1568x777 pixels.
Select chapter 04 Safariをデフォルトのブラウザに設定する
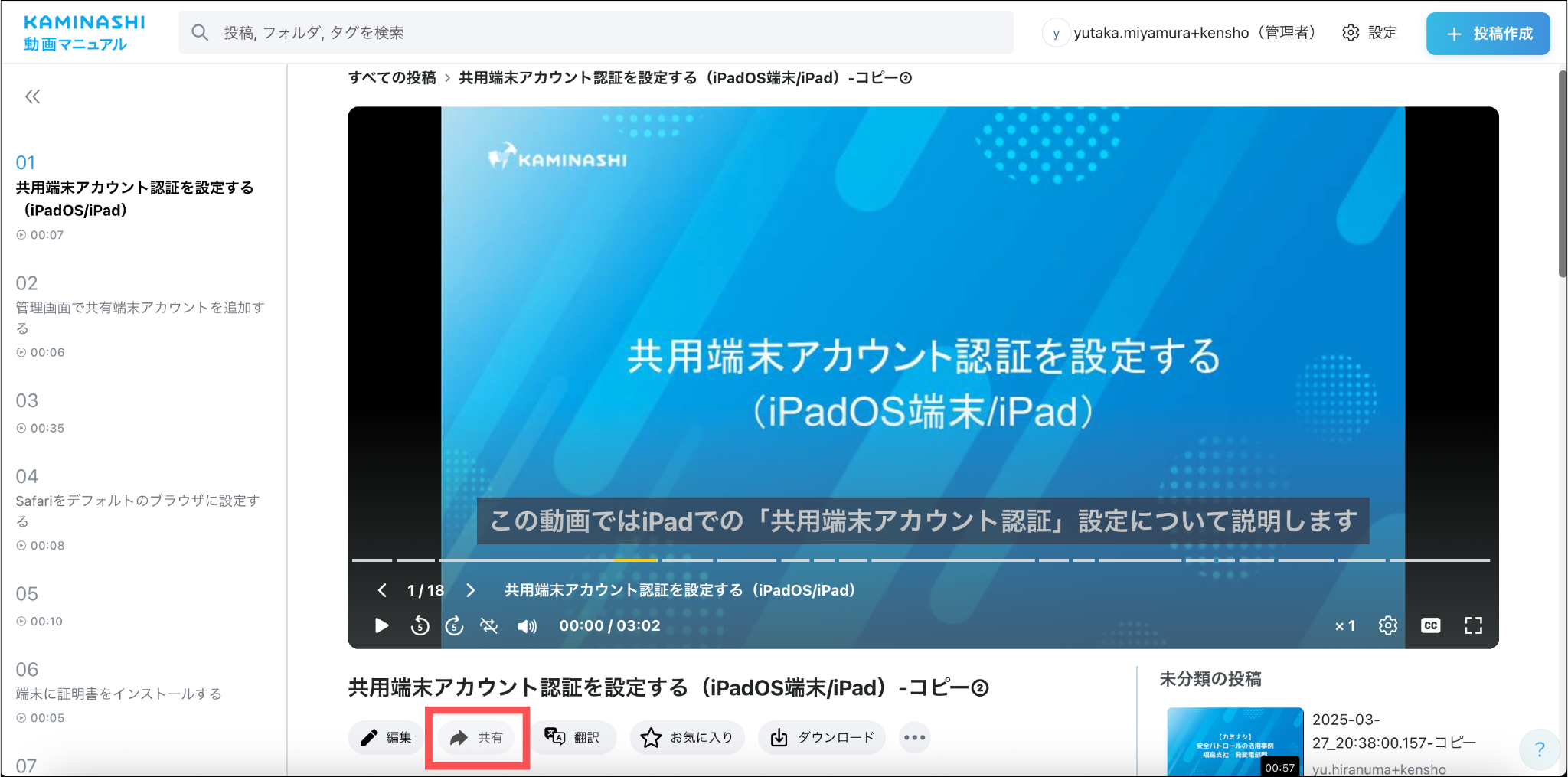[142, 509]
